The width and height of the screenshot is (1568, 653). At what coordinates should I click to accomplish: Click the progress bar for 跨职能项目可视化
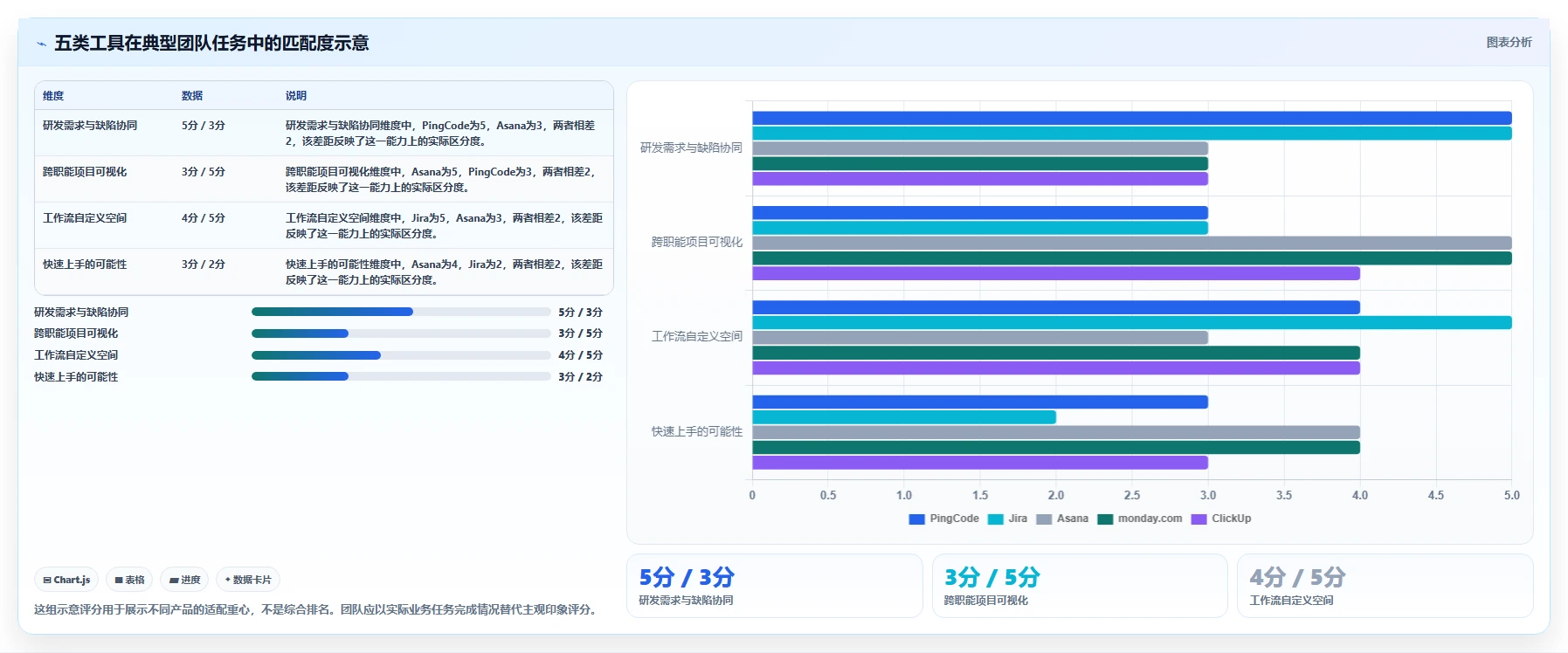pyautogui.click(x=401, y=333)
